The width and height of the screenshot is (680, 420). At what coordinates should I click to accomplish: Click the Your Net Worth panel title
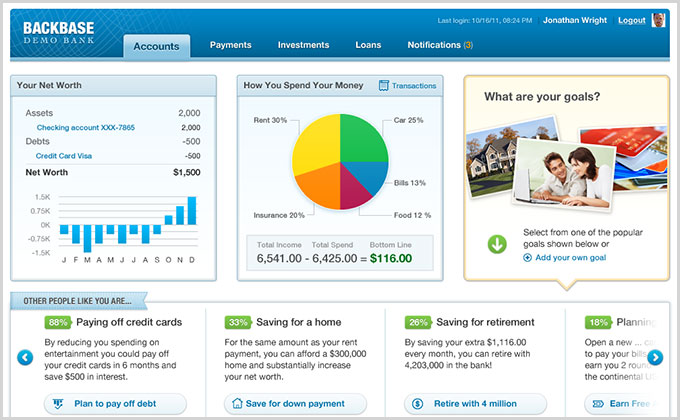tap(49, 85)
